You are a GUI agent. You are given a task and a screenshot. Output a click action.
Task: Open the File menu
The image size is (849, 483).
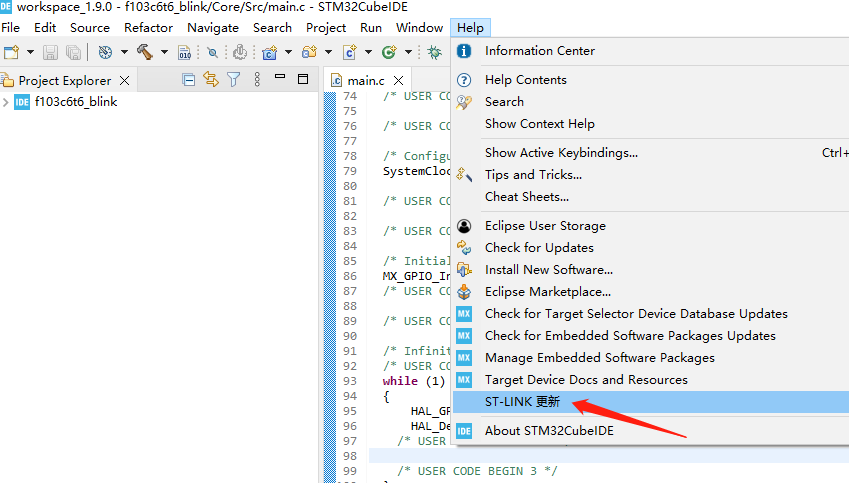pos(11,28)
